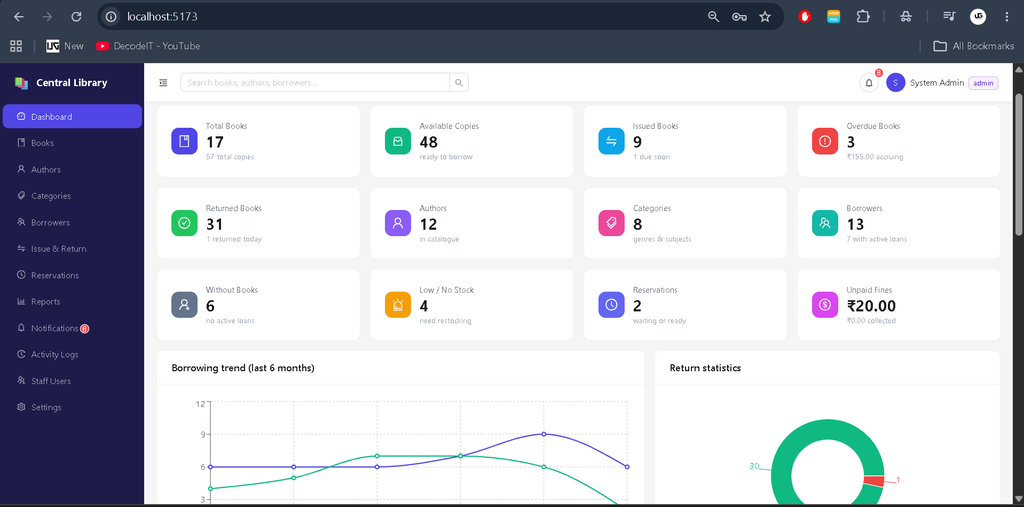Open the password key icon in address bar

coord(739,17)
